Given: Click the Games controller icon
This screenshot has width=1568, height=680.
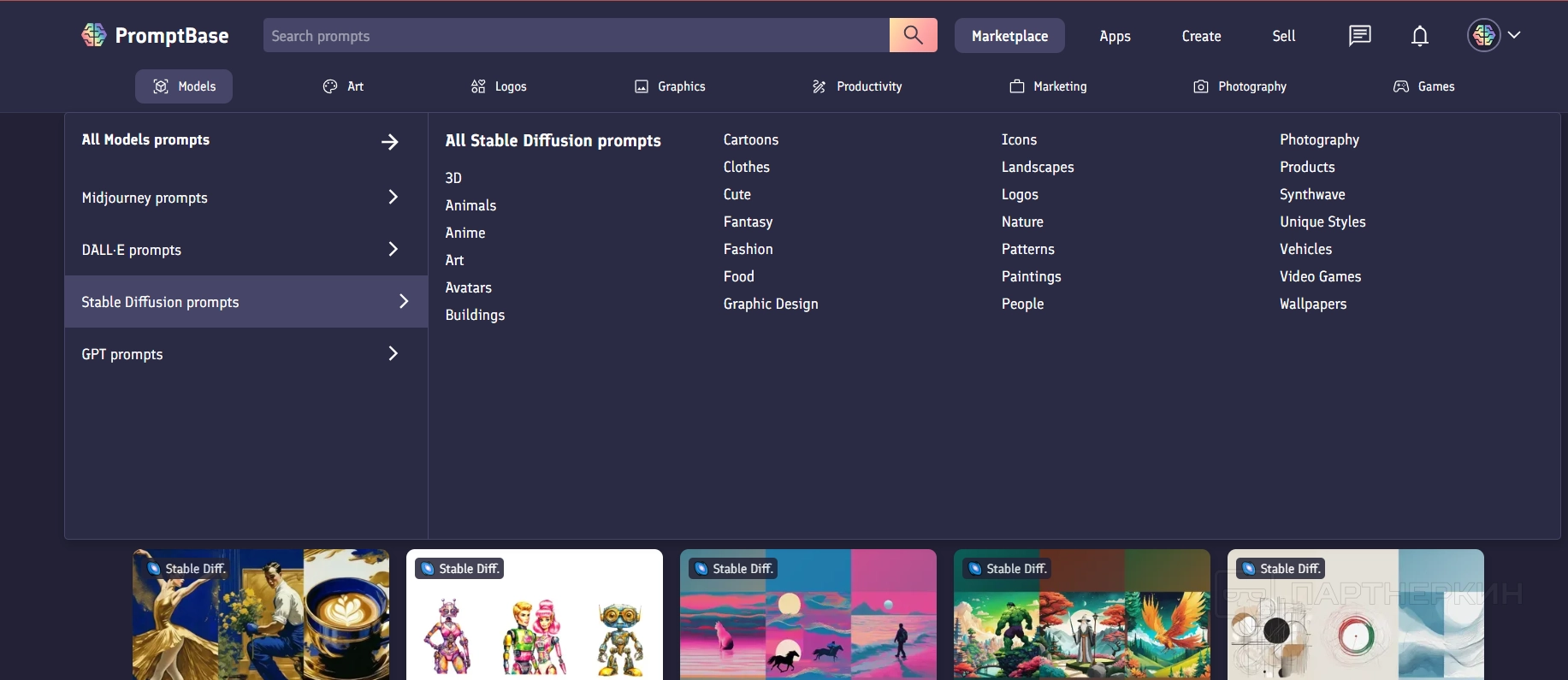Looking at the screenshot, I should click(1401, 86).
